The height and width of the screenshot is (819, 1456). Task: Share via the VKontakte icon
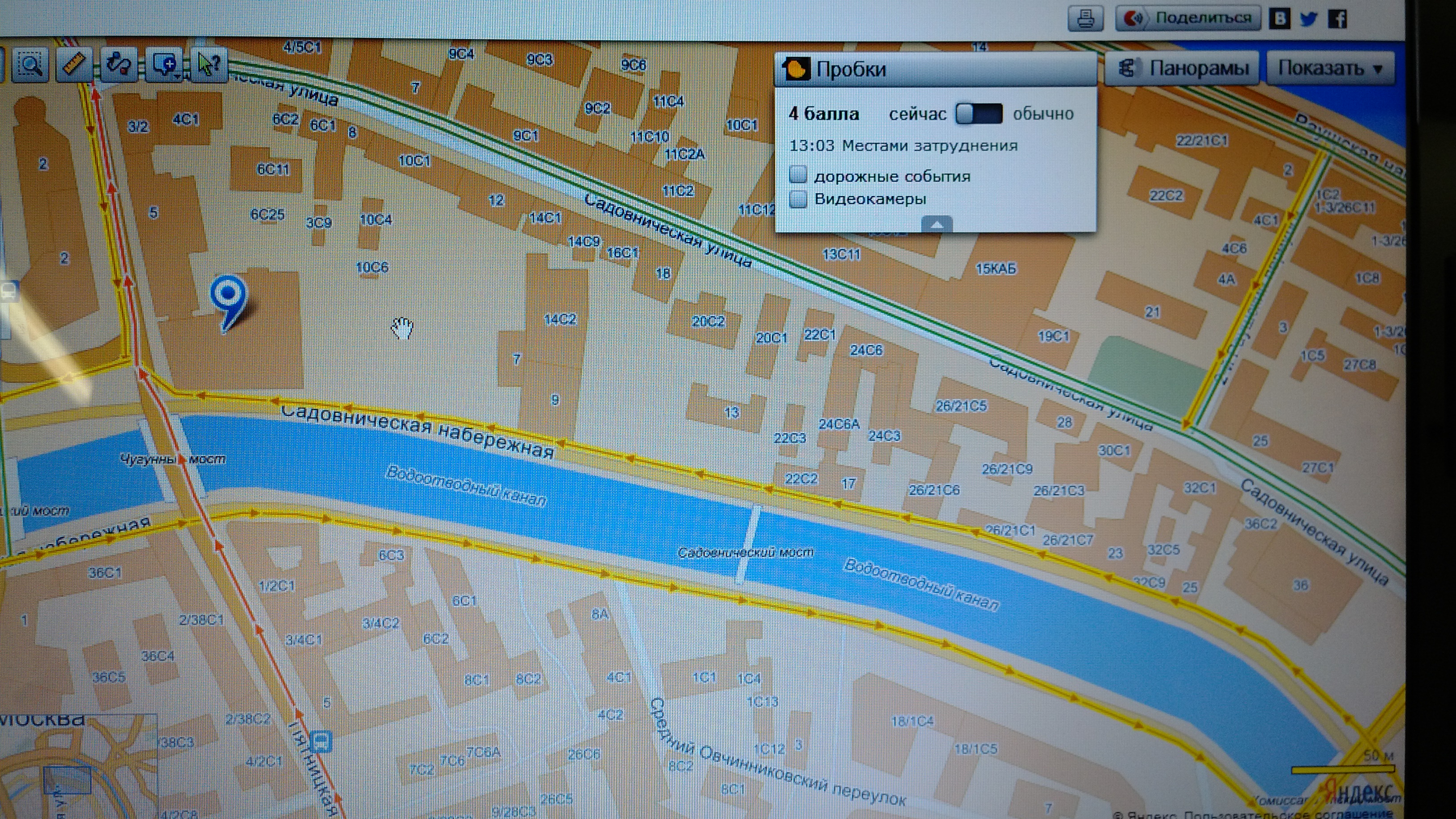[1280, 19]
